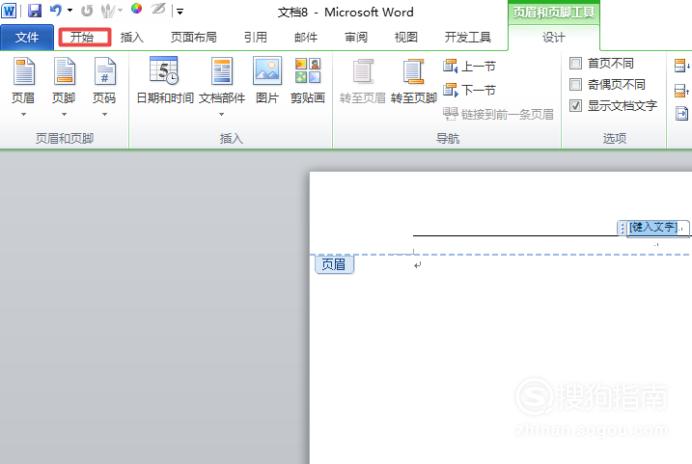This screenshot has width=692, height=464.
Task: Open the 页面布局 tab
Action: (x=194, y=38)
